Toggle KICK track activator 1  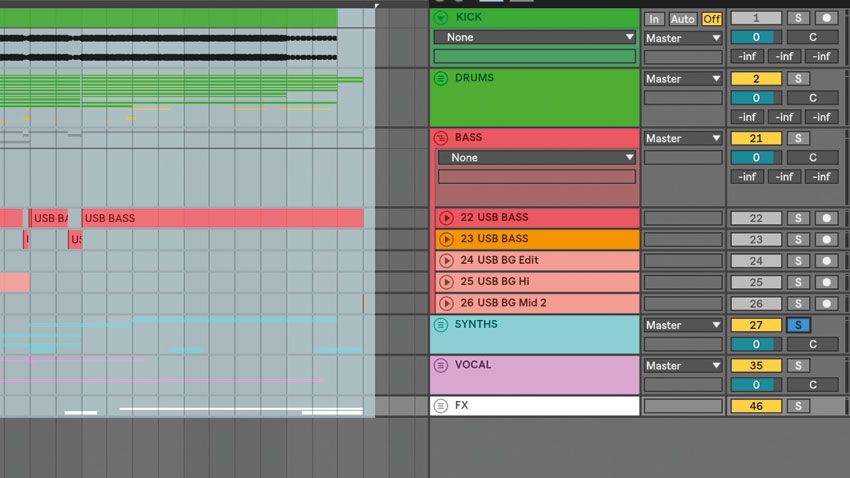pos(756,18)
